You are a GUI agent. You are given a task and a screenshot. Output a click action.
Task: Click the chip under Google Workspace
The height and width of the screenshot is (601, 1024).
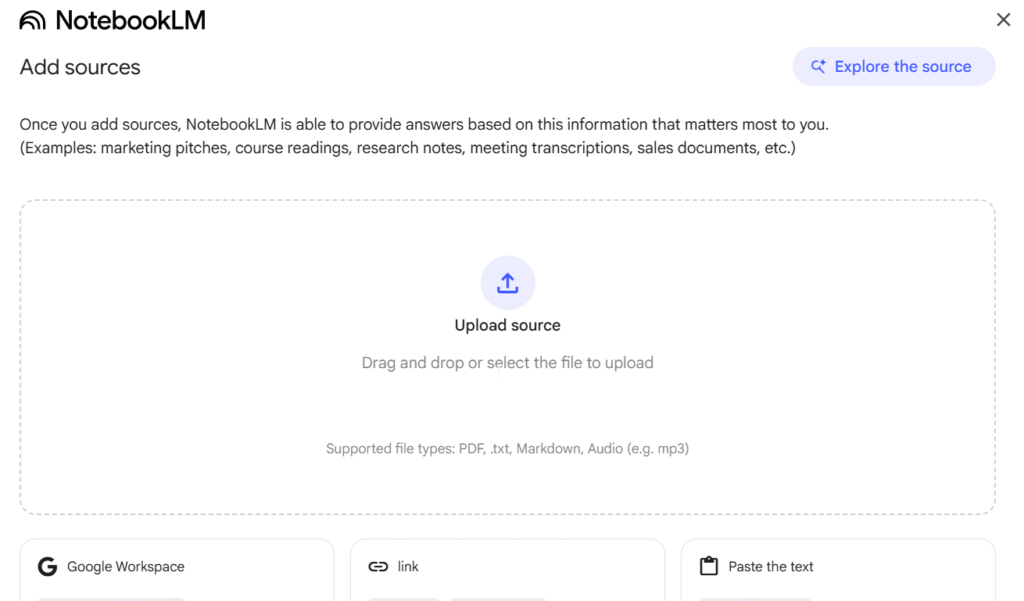[x=111, y=599]
